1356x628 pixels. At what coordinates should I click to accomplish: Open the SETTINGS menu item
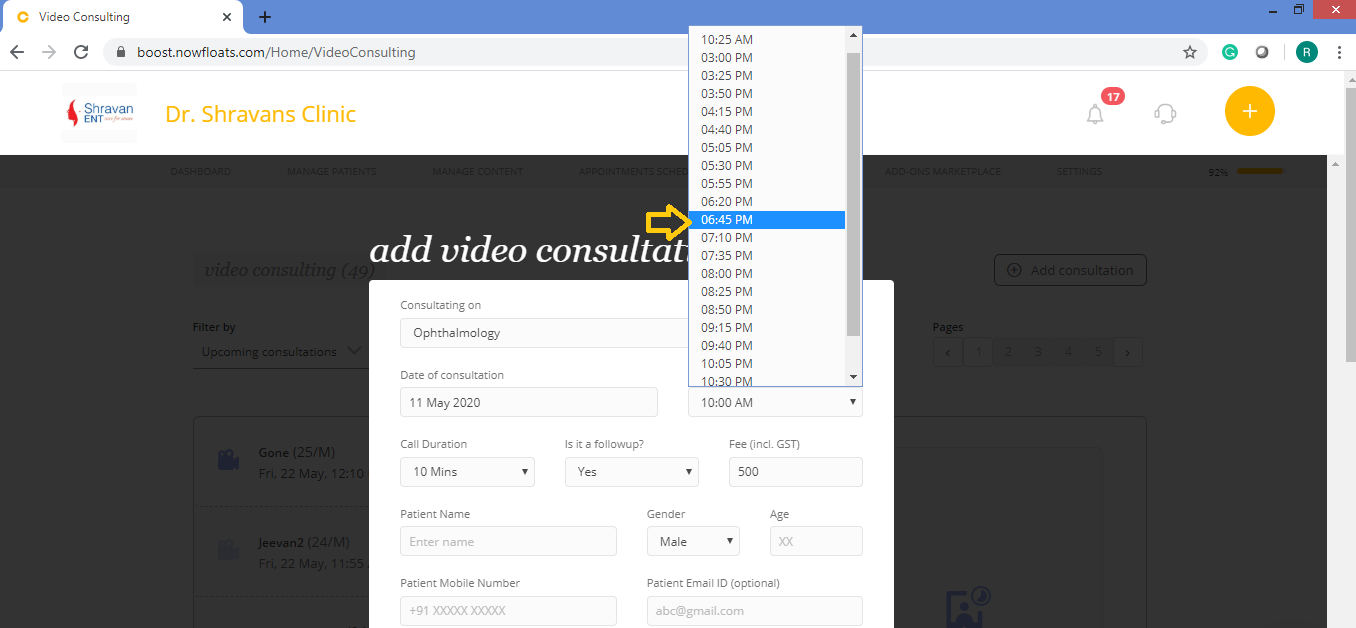1079,171
